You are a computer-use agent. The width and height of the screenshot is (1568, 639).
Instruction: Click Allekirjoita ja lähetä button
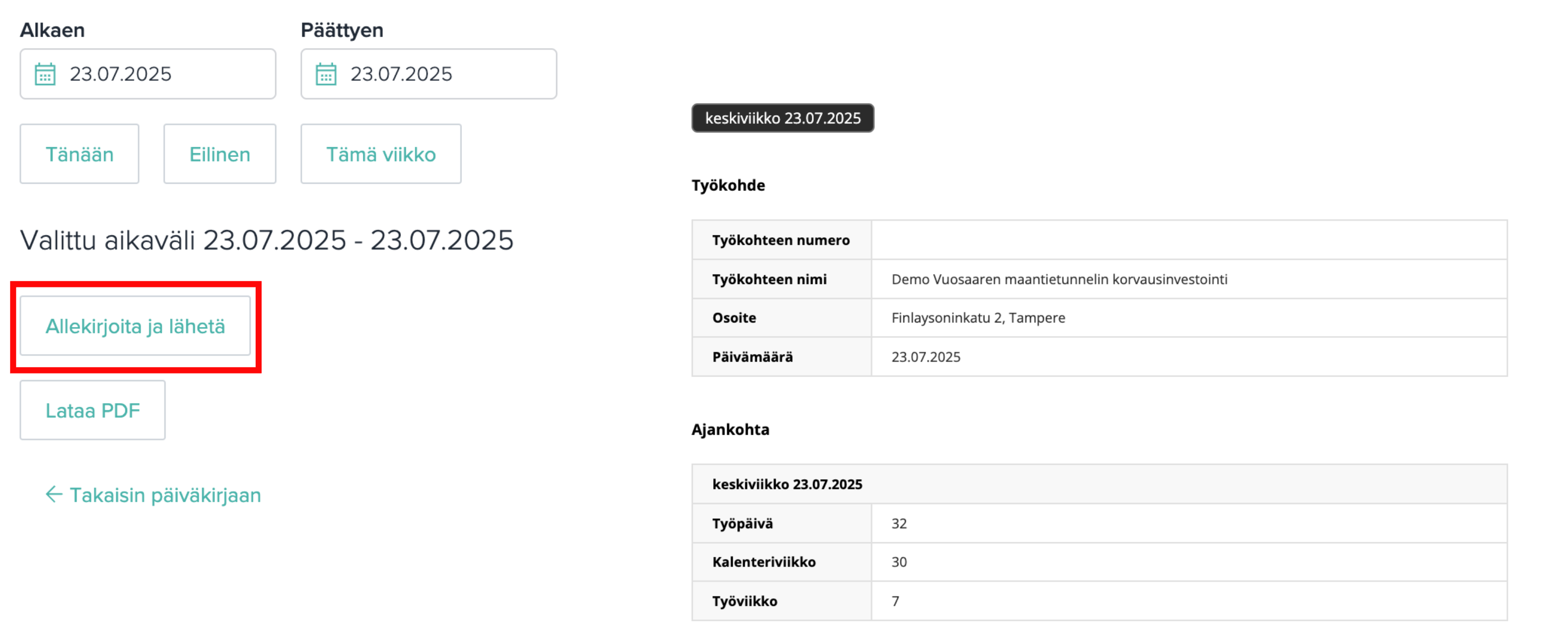pyautogui.click(x=135, y=326)
